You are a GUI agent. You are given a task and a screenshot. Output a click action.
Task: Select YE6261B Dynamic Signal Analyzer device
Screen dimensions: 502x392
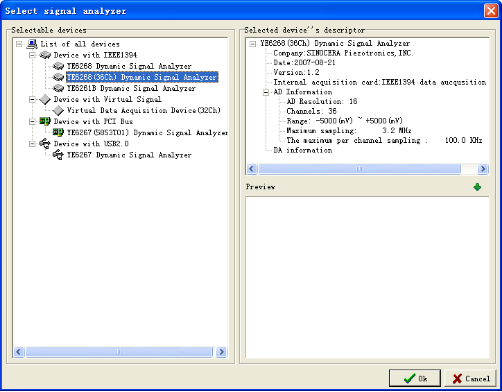point(131,88)
